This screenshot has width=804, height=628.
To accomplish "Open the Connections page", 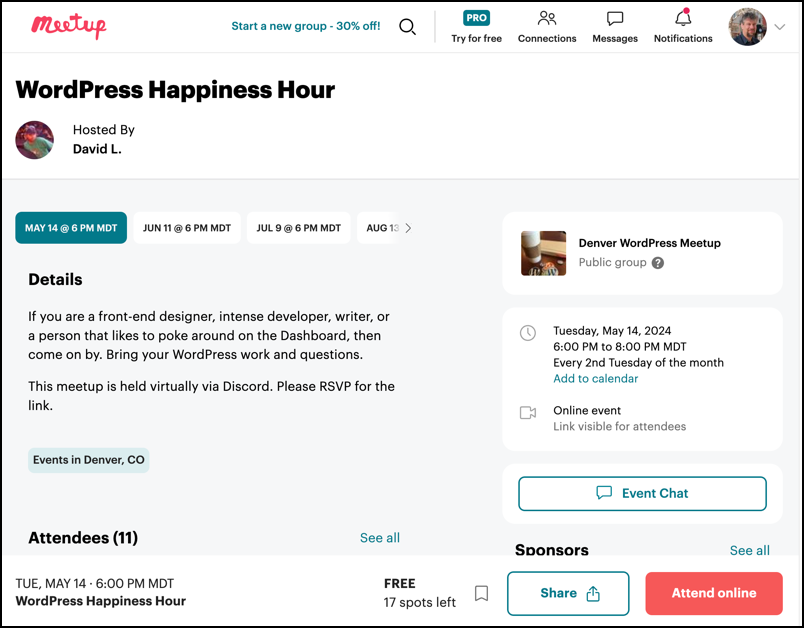I will coord(547,27).
